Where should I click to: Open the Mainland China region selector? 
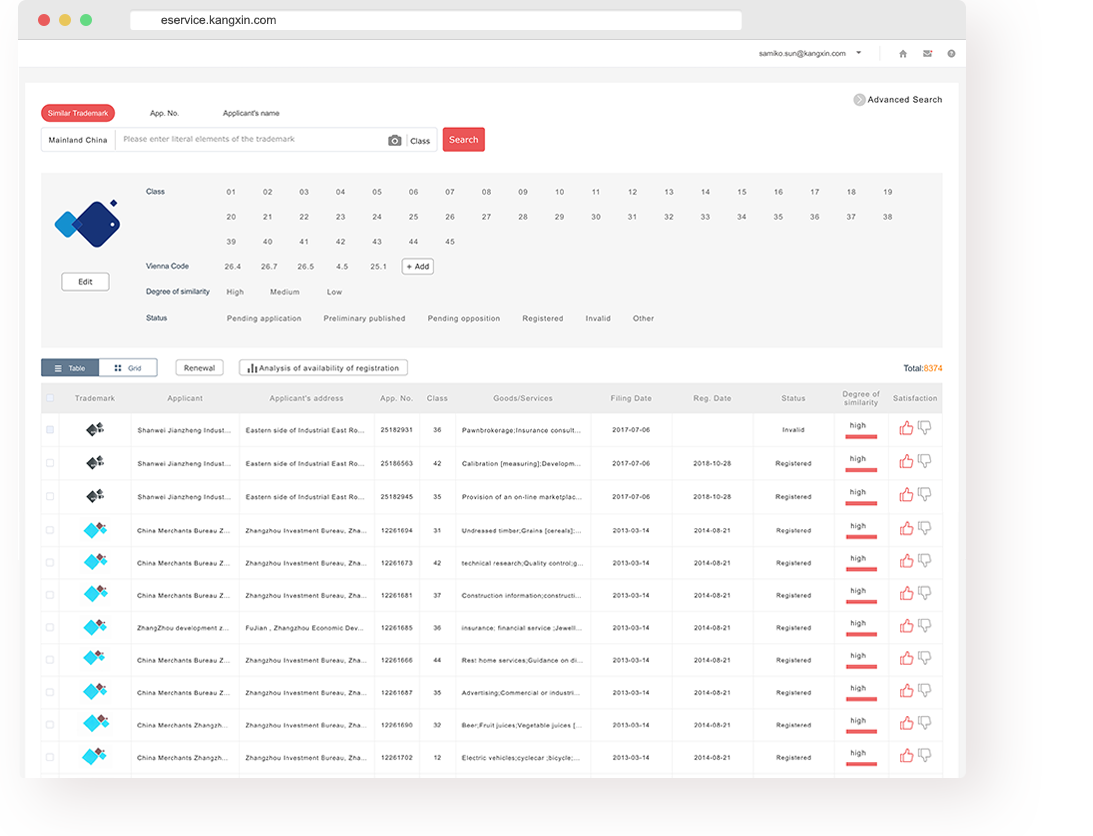point(78,140)
